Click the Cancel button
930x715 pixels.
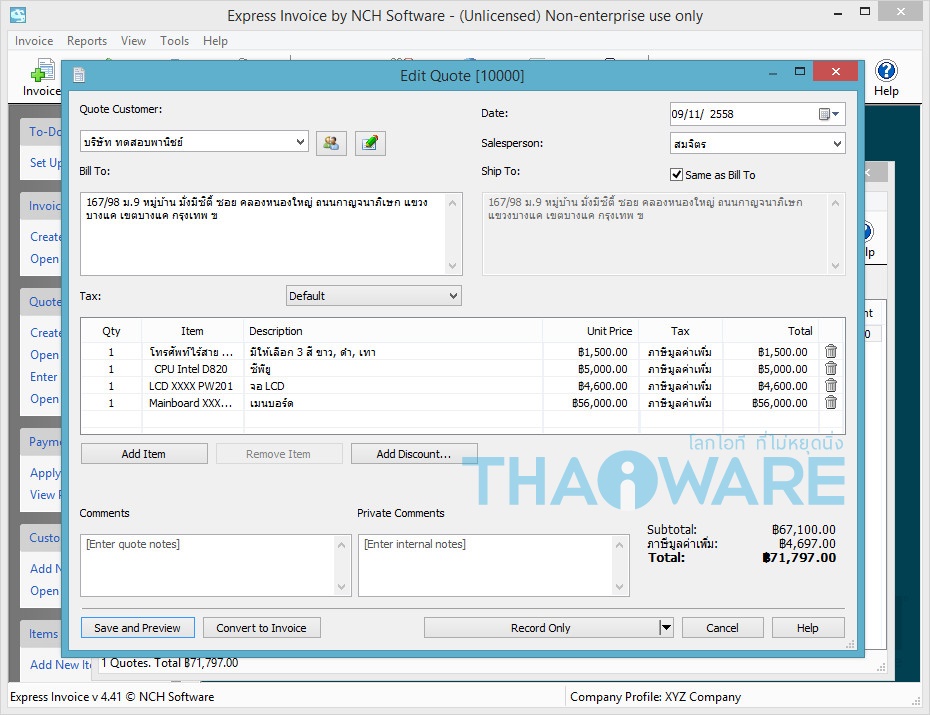[x=722, y=627]
